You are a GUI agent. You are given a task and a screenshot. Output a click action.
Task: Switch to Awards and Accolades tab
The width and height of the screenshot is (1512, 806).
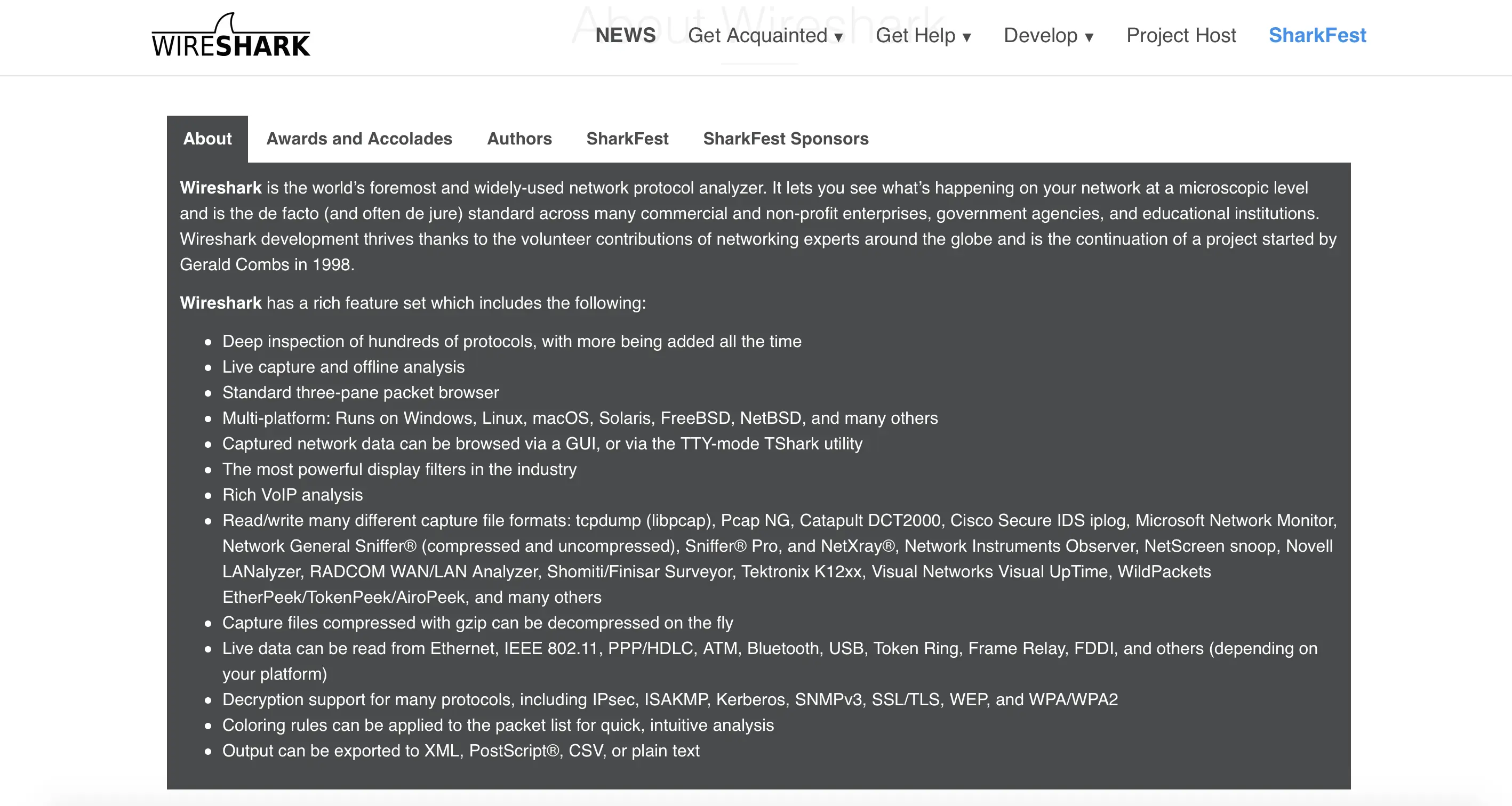[359, 139]
